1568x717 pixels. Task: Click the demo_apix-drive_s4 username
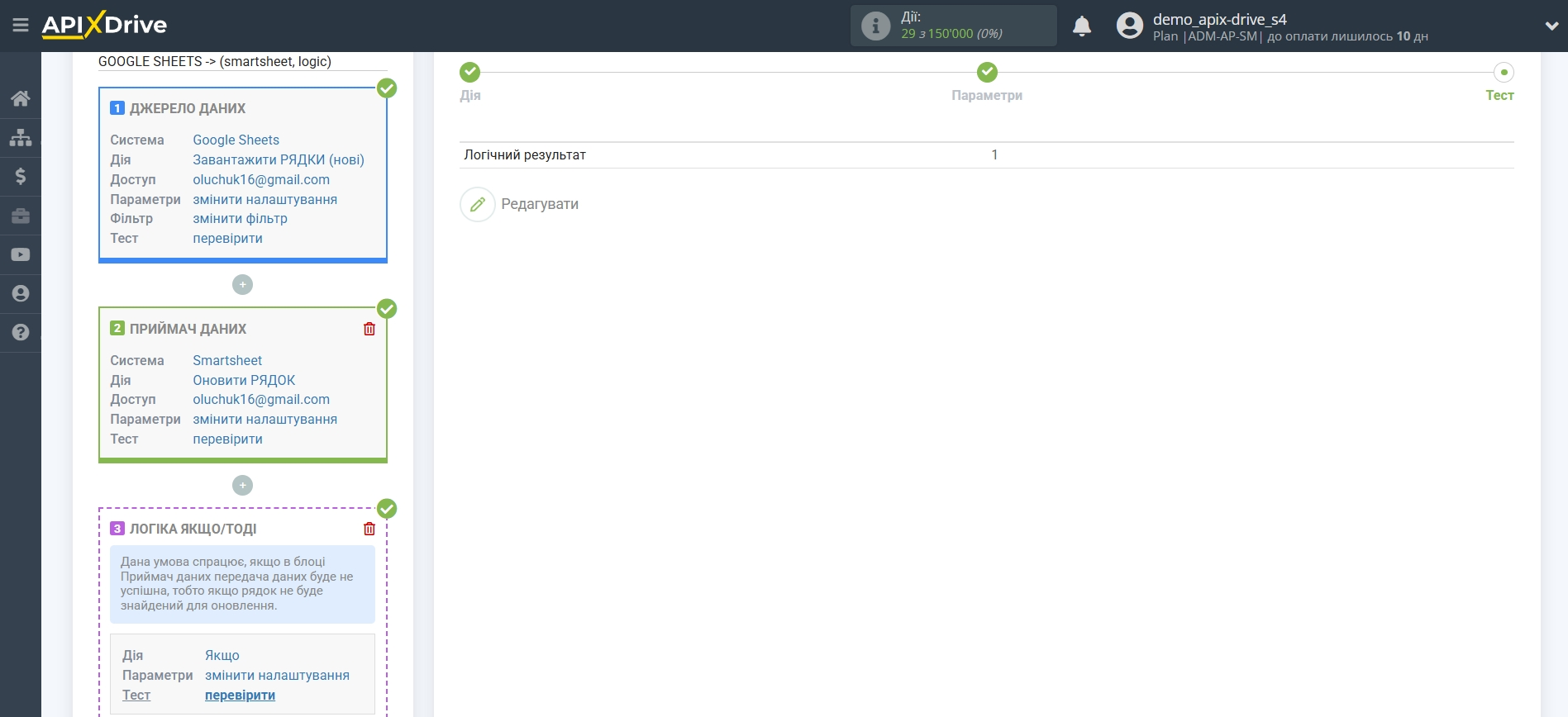tap(1219, 19)
